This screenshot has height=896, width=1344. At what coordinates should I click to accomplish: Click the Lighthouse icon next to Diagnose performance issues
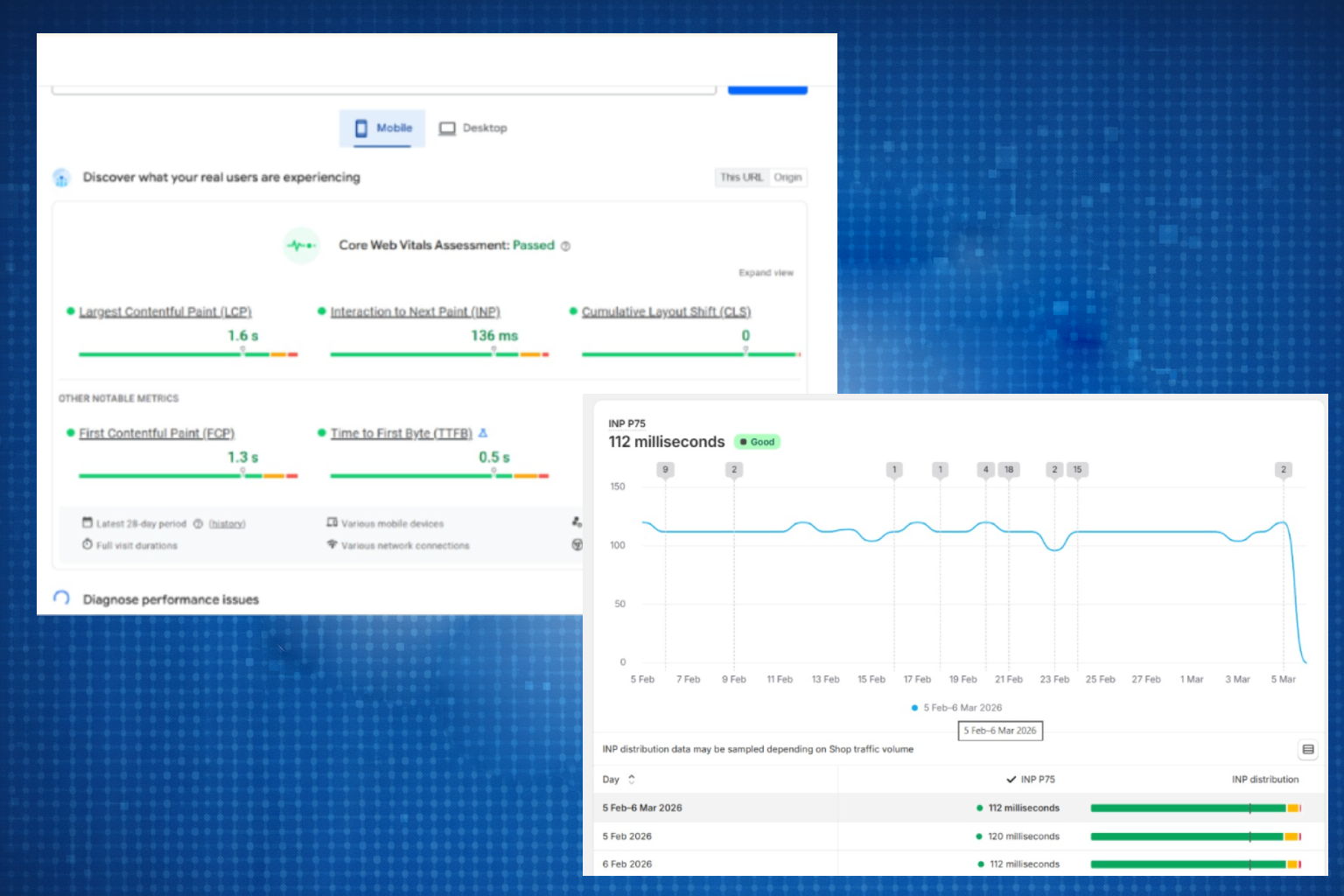click(61, 598)
